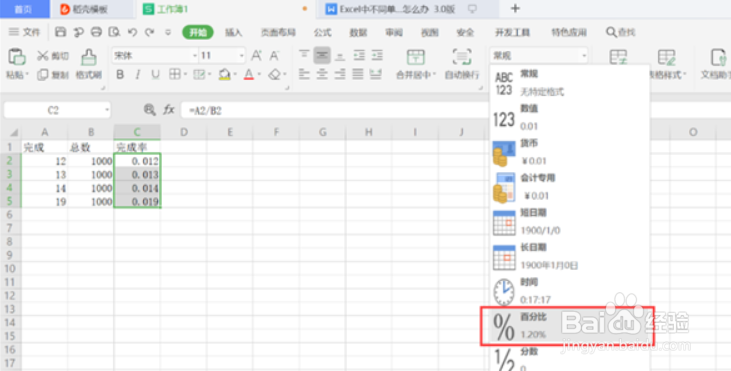This screenshot has width=731, height=371.
Task: Open the 开发工具 Developer tab
Action: click(512, 32)
